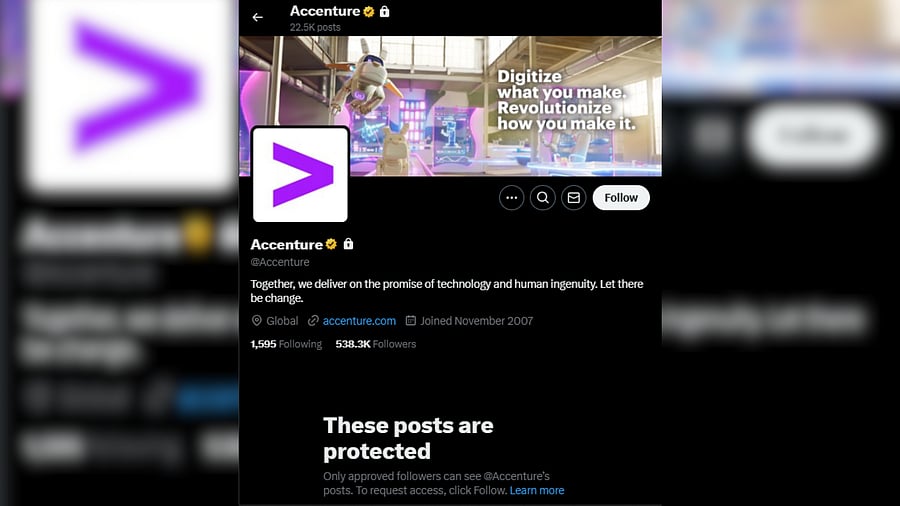The width and height of the screenshot is (900, 506).
Task: Click the lock icon beside the profile name
Action: pos(348,244)
